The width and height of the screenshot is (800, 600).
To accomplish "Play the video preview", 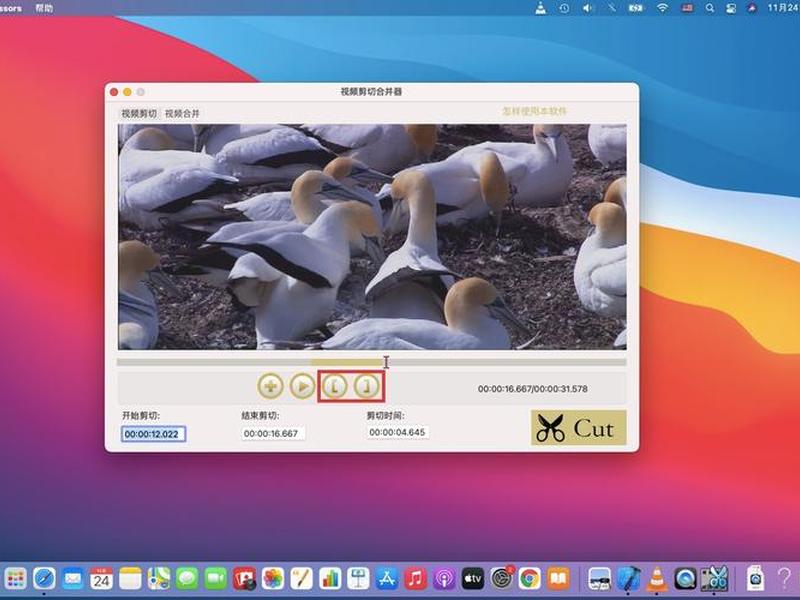I will 303,386.
